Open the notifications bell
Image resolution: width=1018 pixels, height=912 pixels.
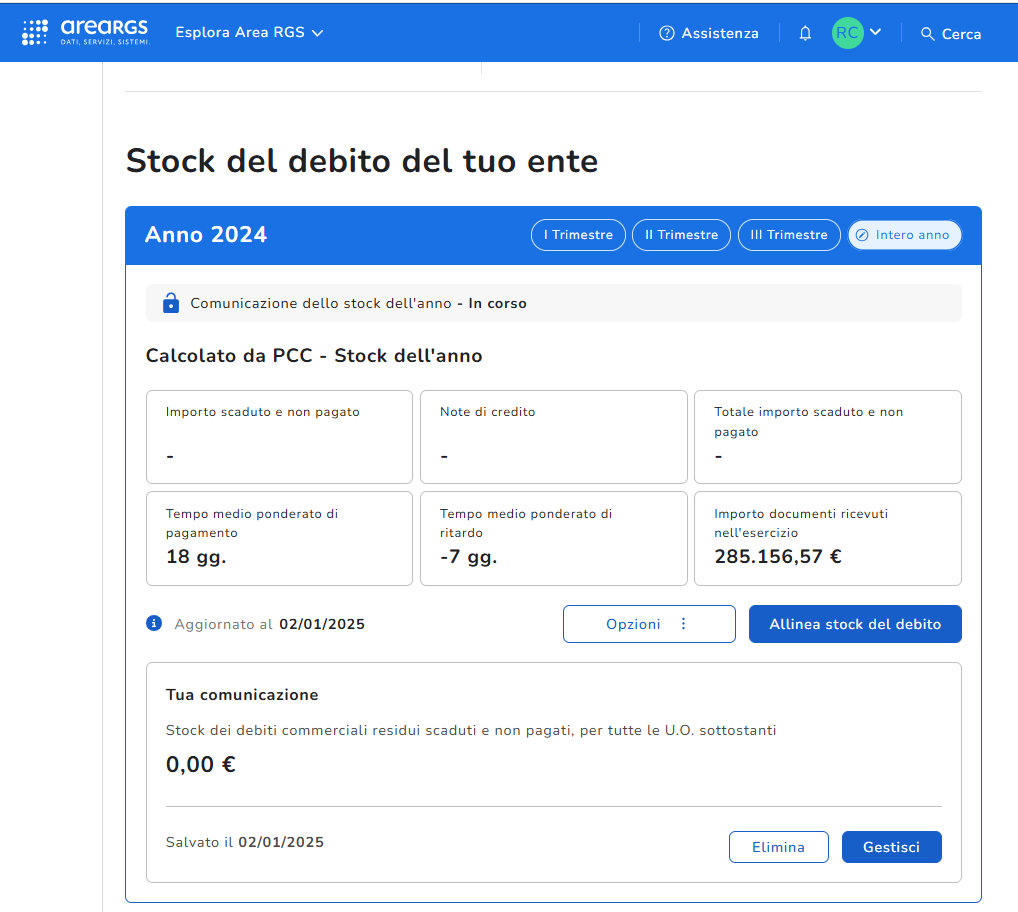coord(805,33)
